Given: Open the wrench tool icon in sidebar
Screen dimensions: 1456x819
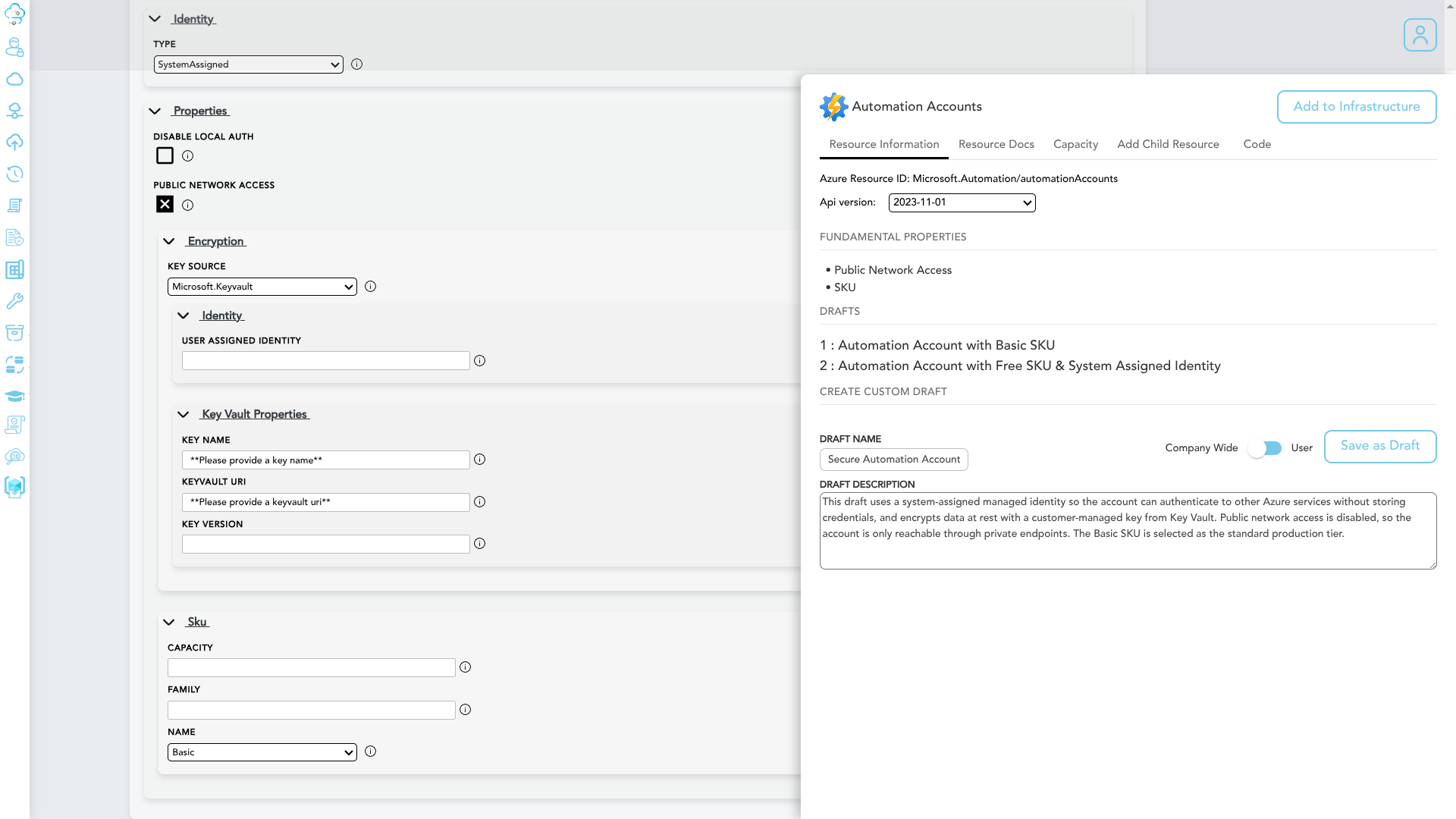Looking at the screenshot, I should [14, 301].
